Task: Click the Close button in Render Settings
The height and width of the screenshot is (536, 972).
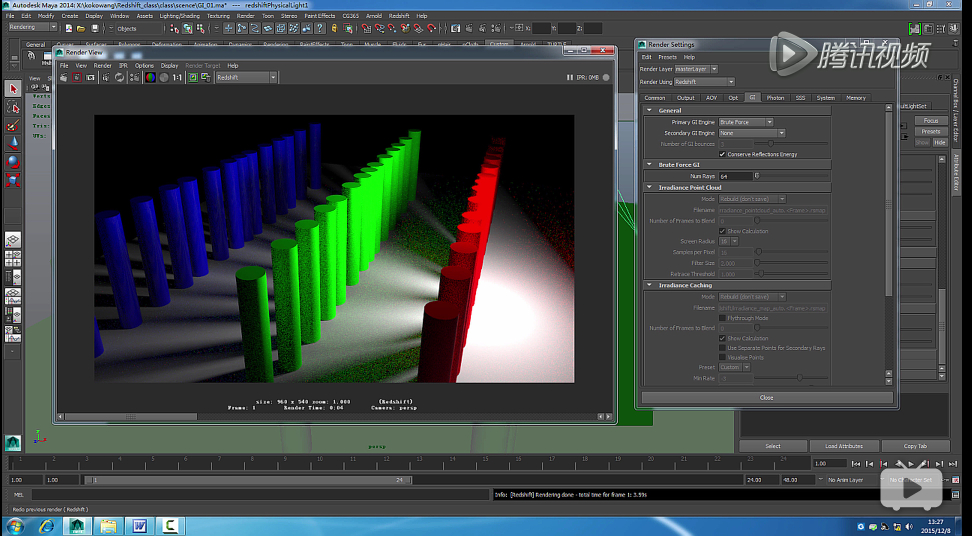Action: click(766, 397)
